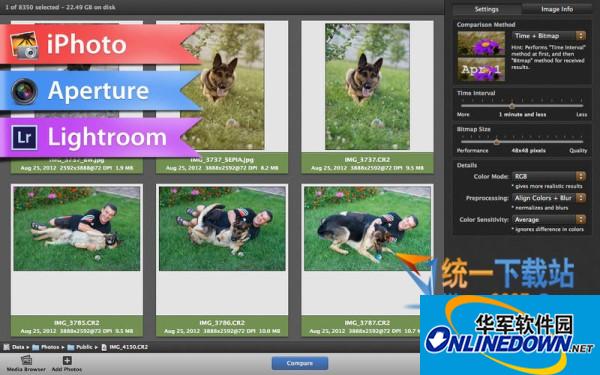
Task: Click the Bitmap Size slider handle
Action: tap(497, 142)
